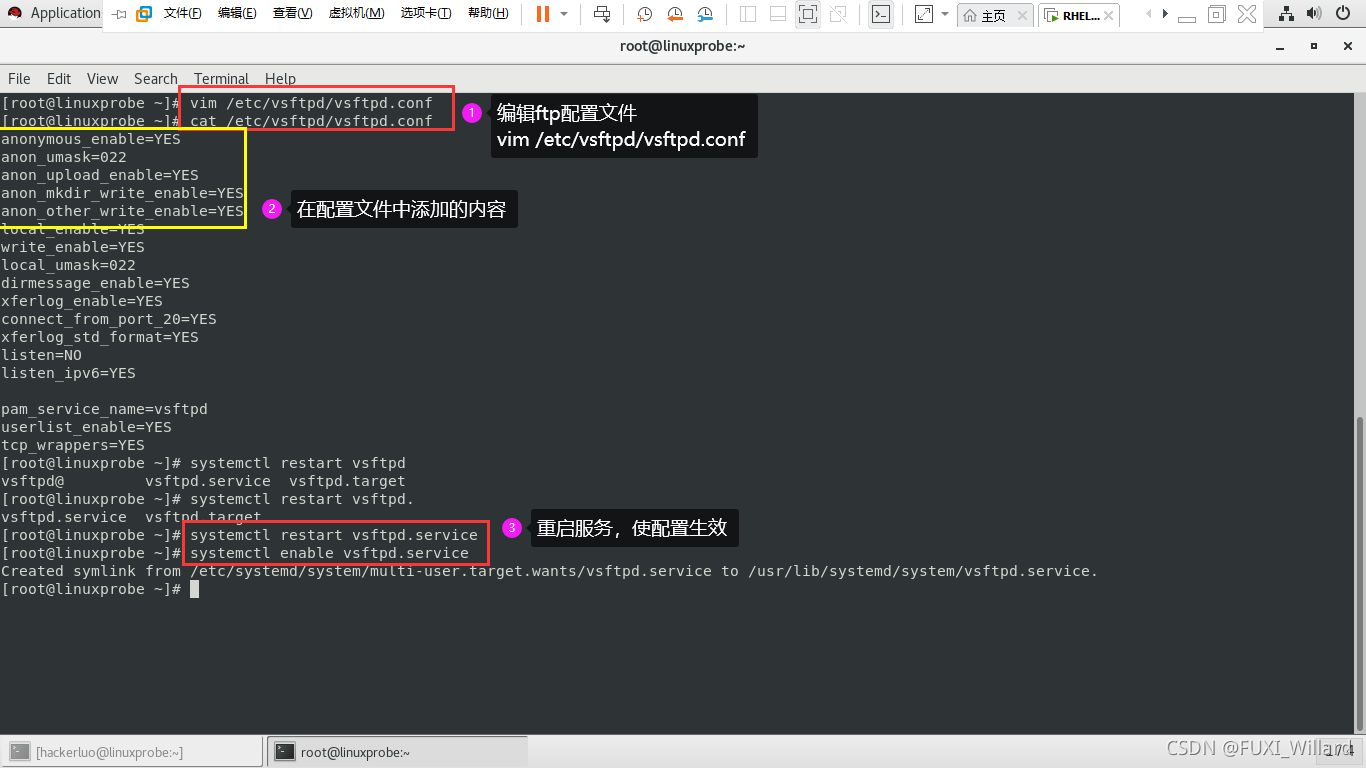The image size is (1366, 768).
Task: Open the terminal Search menu
Action: click(x=155, y=78)
